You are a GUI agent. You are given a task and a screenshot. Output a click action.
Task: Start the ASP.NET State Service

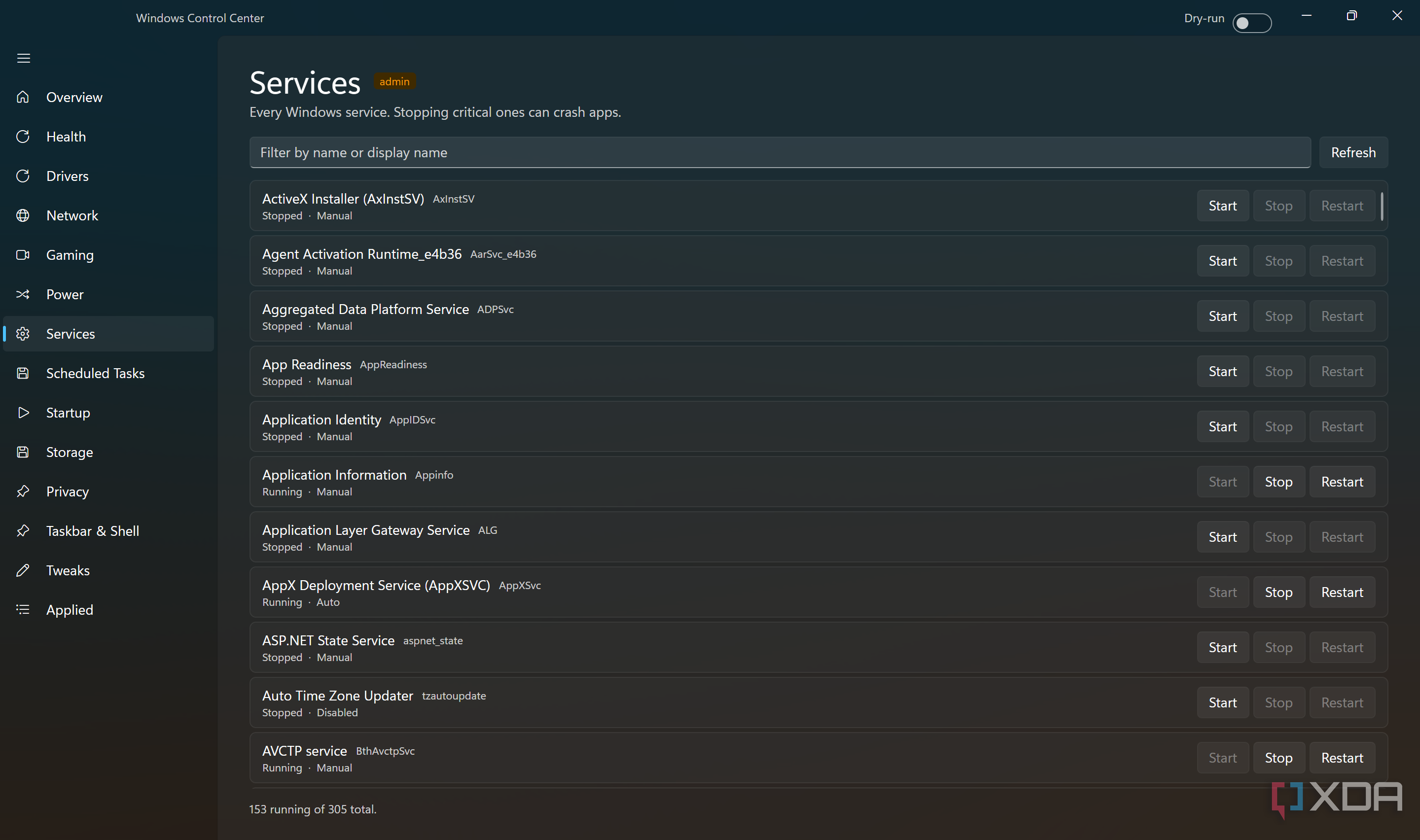[1222, 648]
